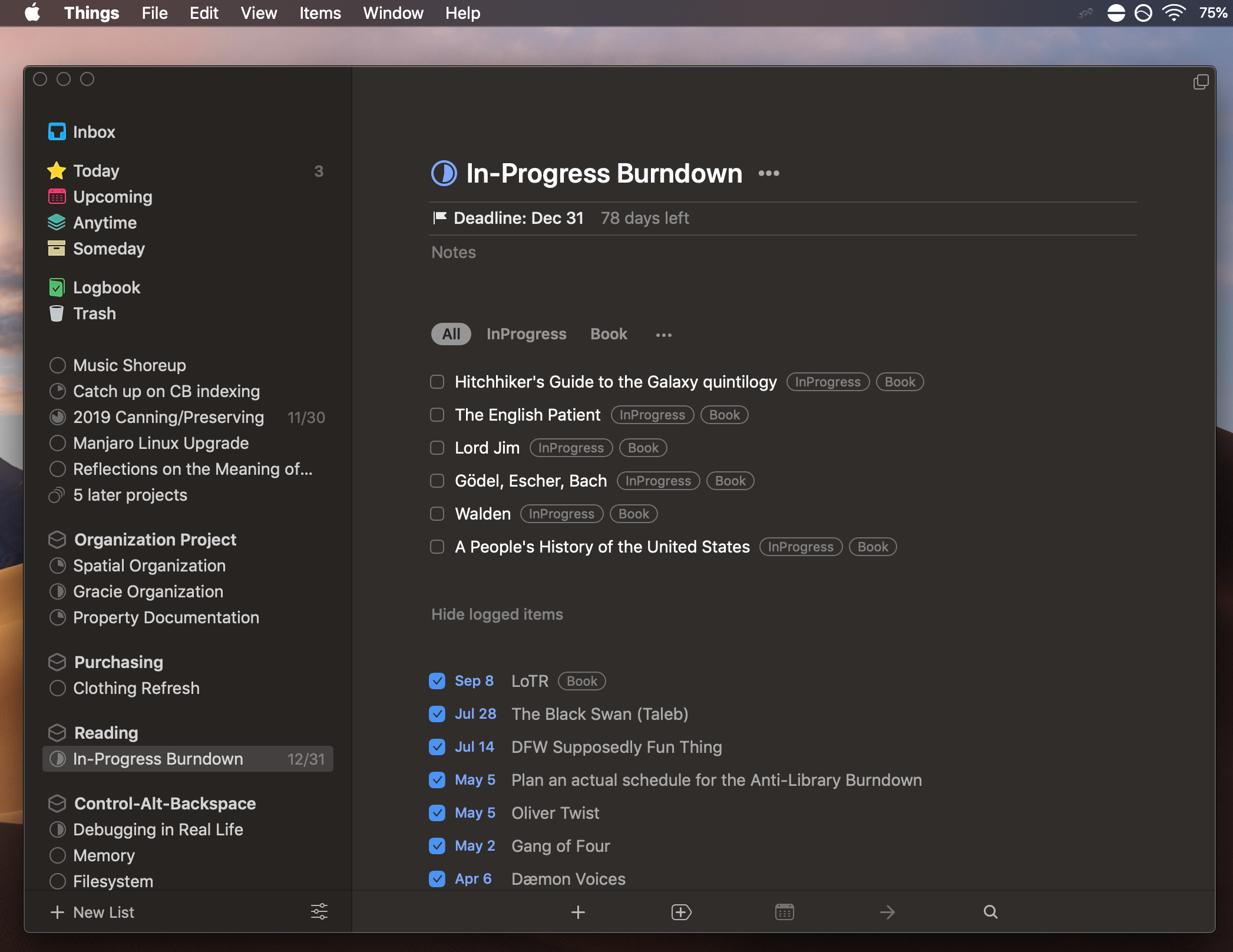This screenshot has height=952, width=1233.
Task: Open the Apple menu
Action: point(33,13)
